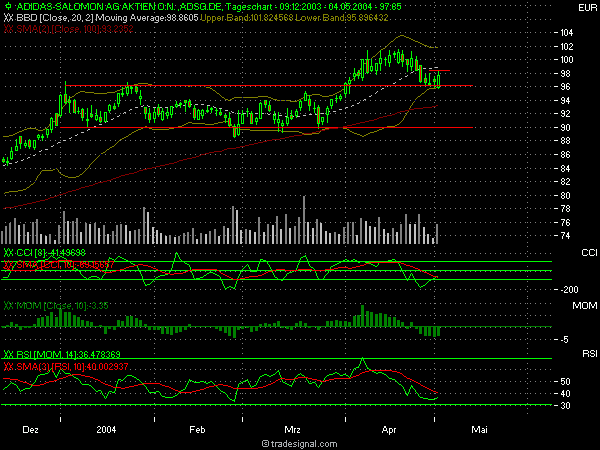Click the -5 momentum axis label
The image size is (600, 450).
(x=564, y=340)
